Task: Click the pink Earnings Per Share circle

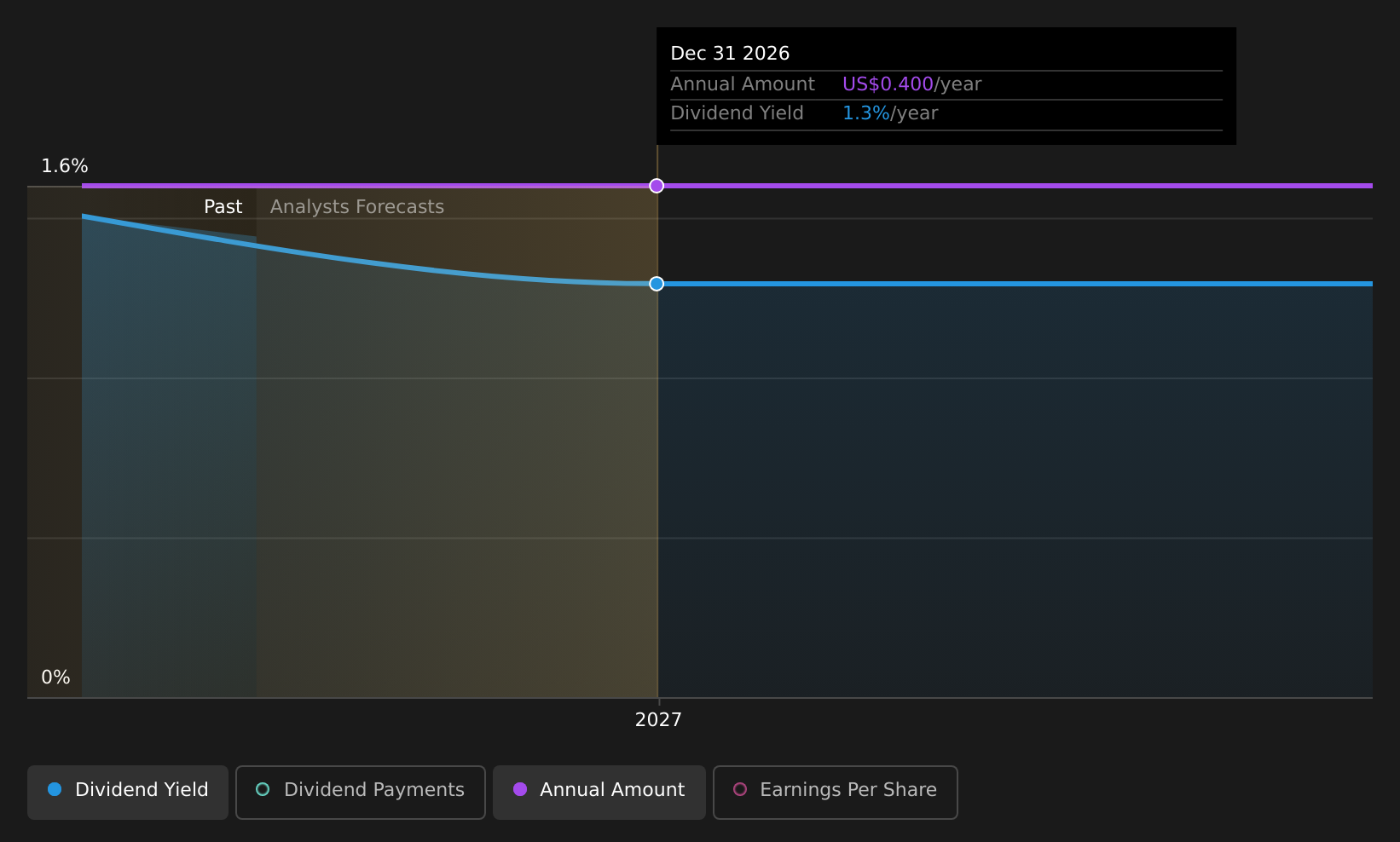Action: pyautogui.click(x=740, y=789)
